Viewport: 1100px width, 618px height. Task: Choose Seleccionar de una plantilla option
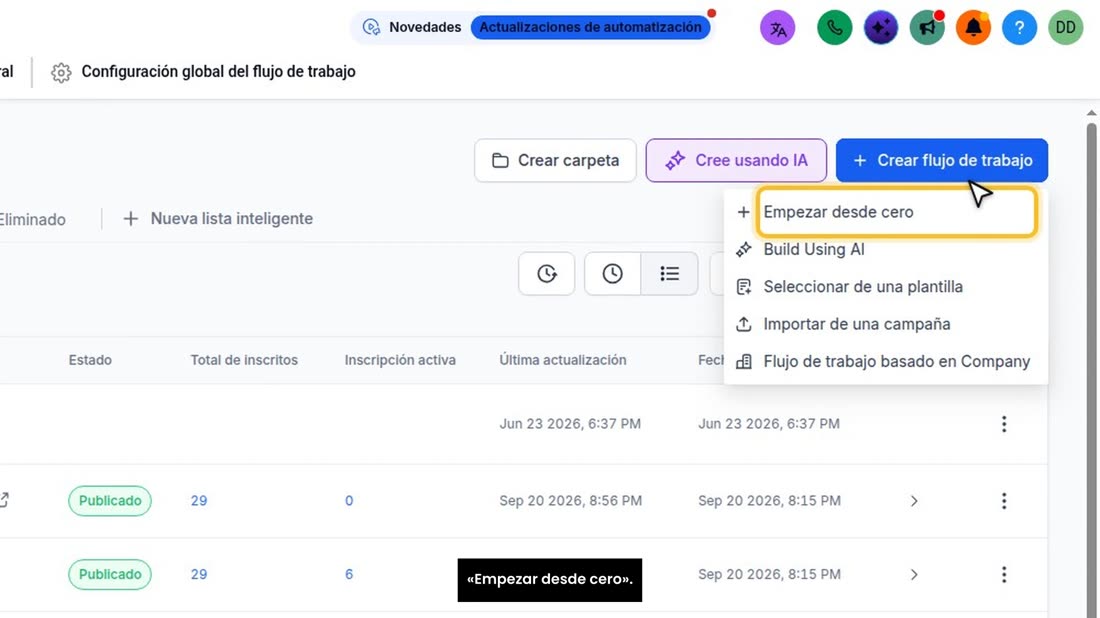(885, 287)
